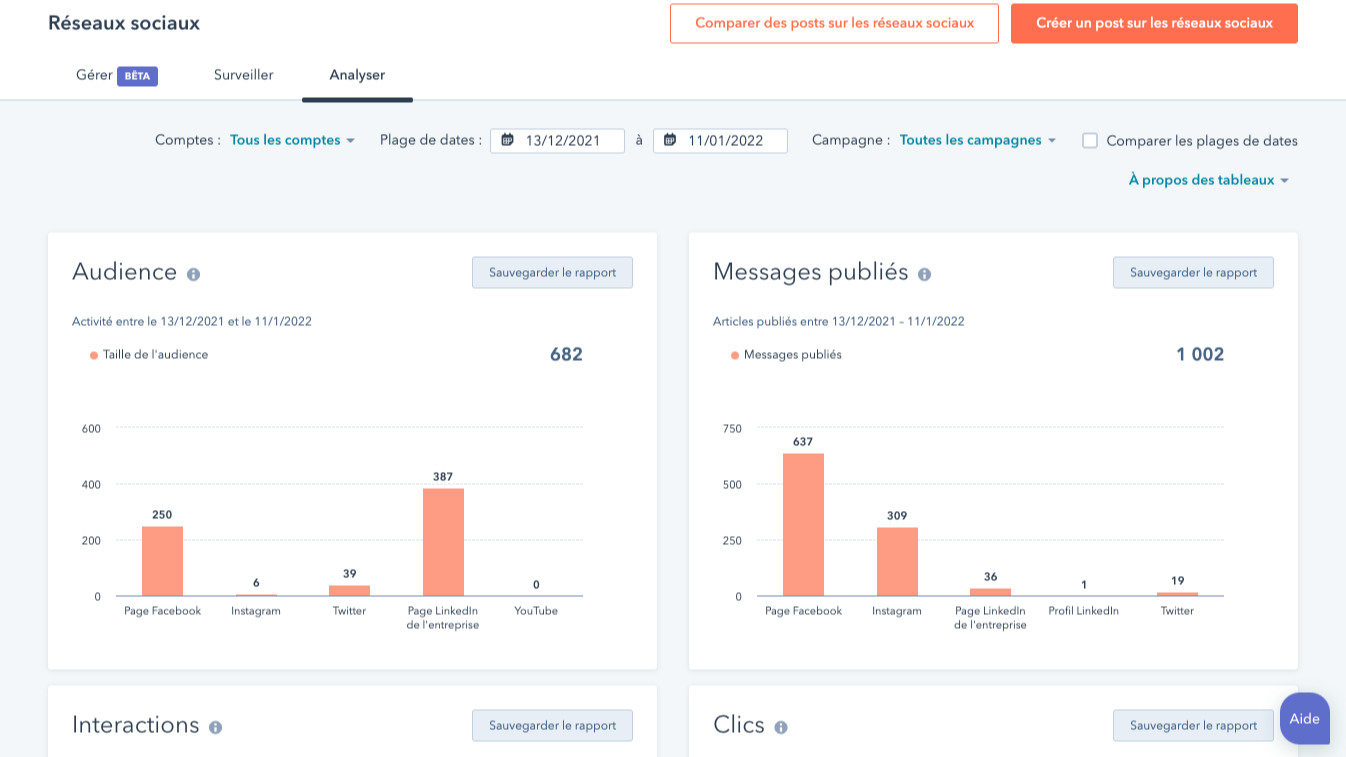Viewport: 1346px width, 757px height.
Task: Open the Gérer BÊTA tab
Action: (115, 74)
